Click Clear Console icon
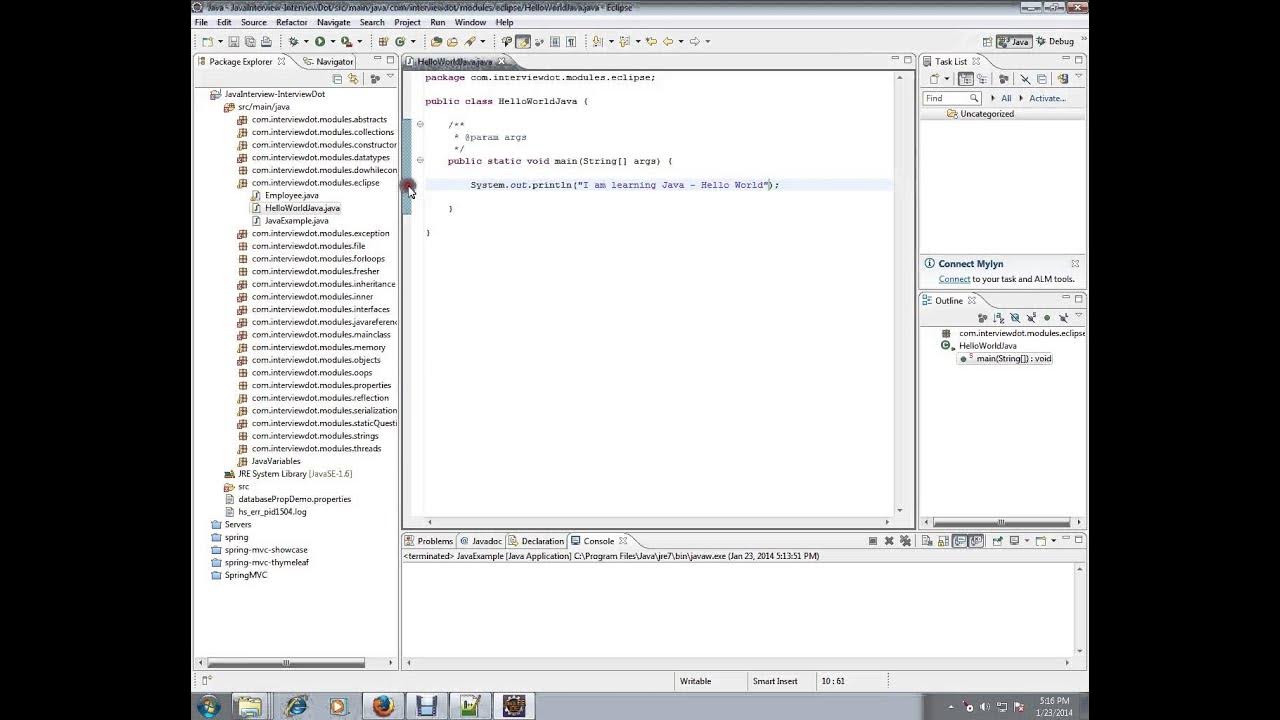The image size is (1280, 720). 927,541
